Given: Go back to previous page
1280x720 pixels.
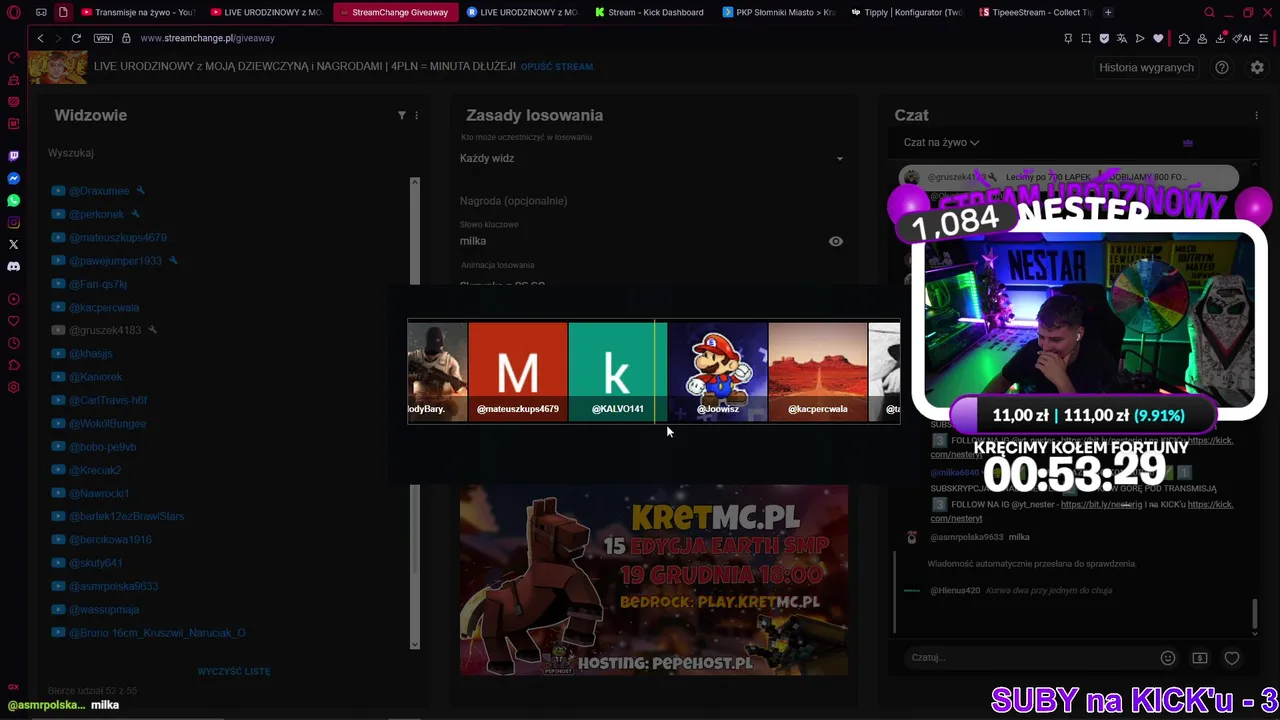Looking at the screenshot, I should (x=40, y=38).
